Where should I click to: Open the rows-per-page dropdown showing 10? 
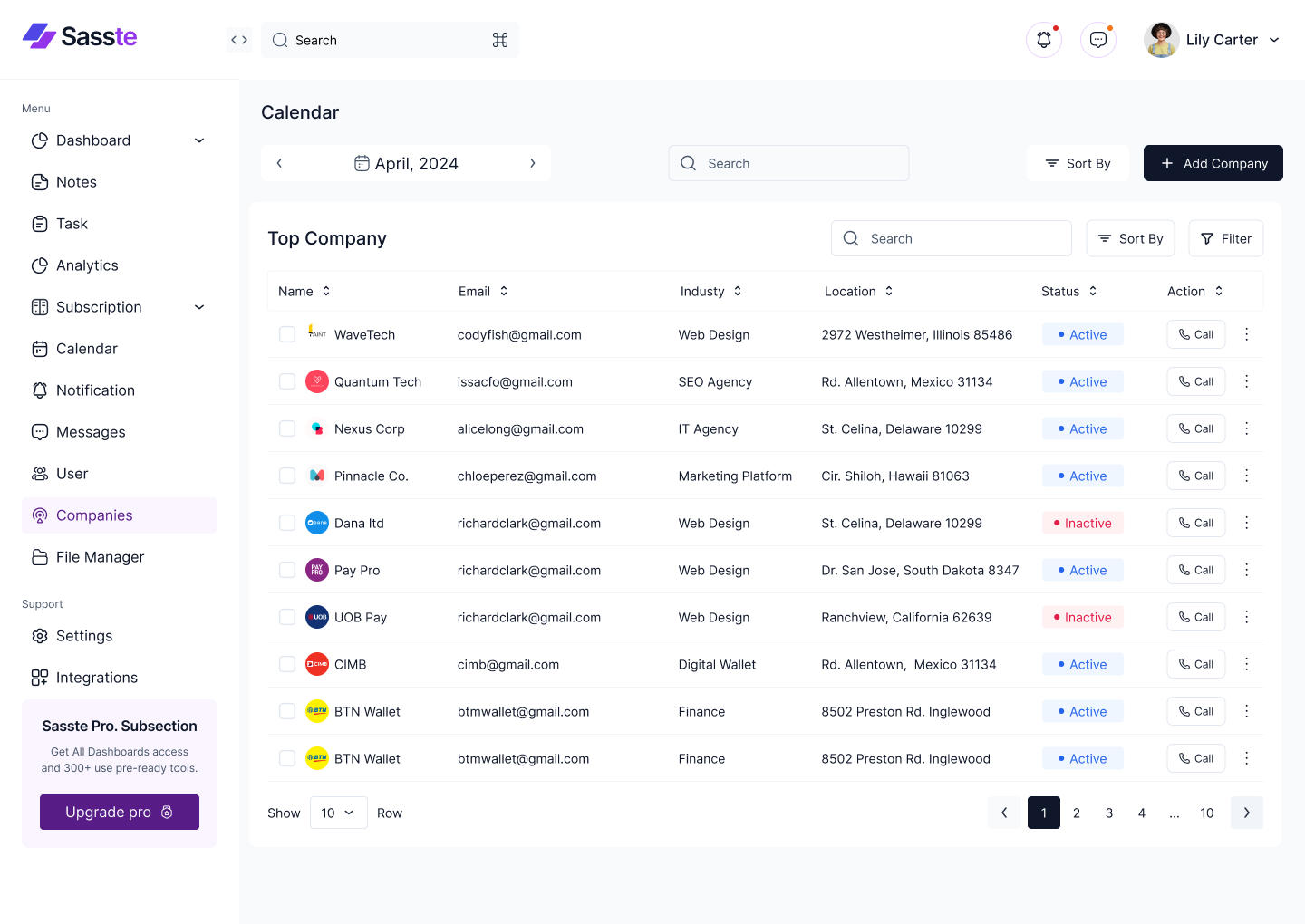[338, 813]
